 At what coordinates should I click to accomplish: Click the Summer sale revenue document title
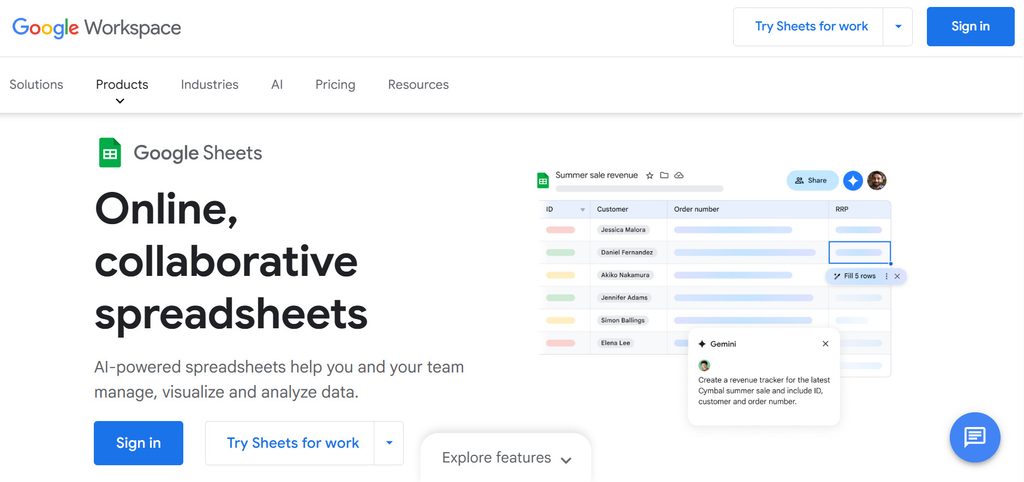[596, 175]
